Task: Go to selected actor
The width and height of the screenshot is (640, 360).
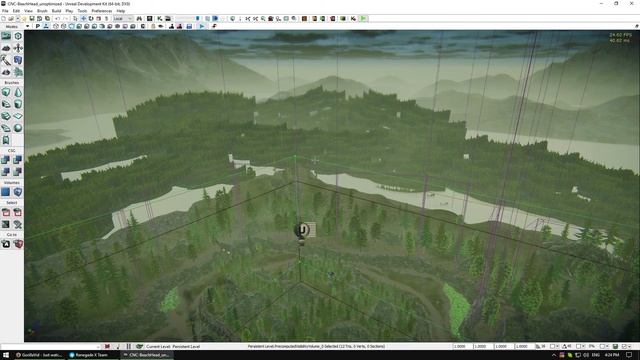Action: click(x=6, y=244)
